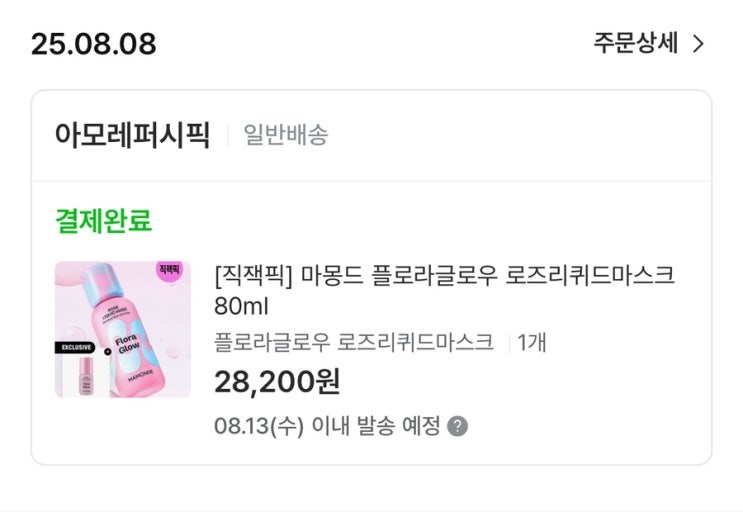Click the 28,200원 price
This screenshot has height=512, width=743.
pyautogui.click(x=277, y=381)
